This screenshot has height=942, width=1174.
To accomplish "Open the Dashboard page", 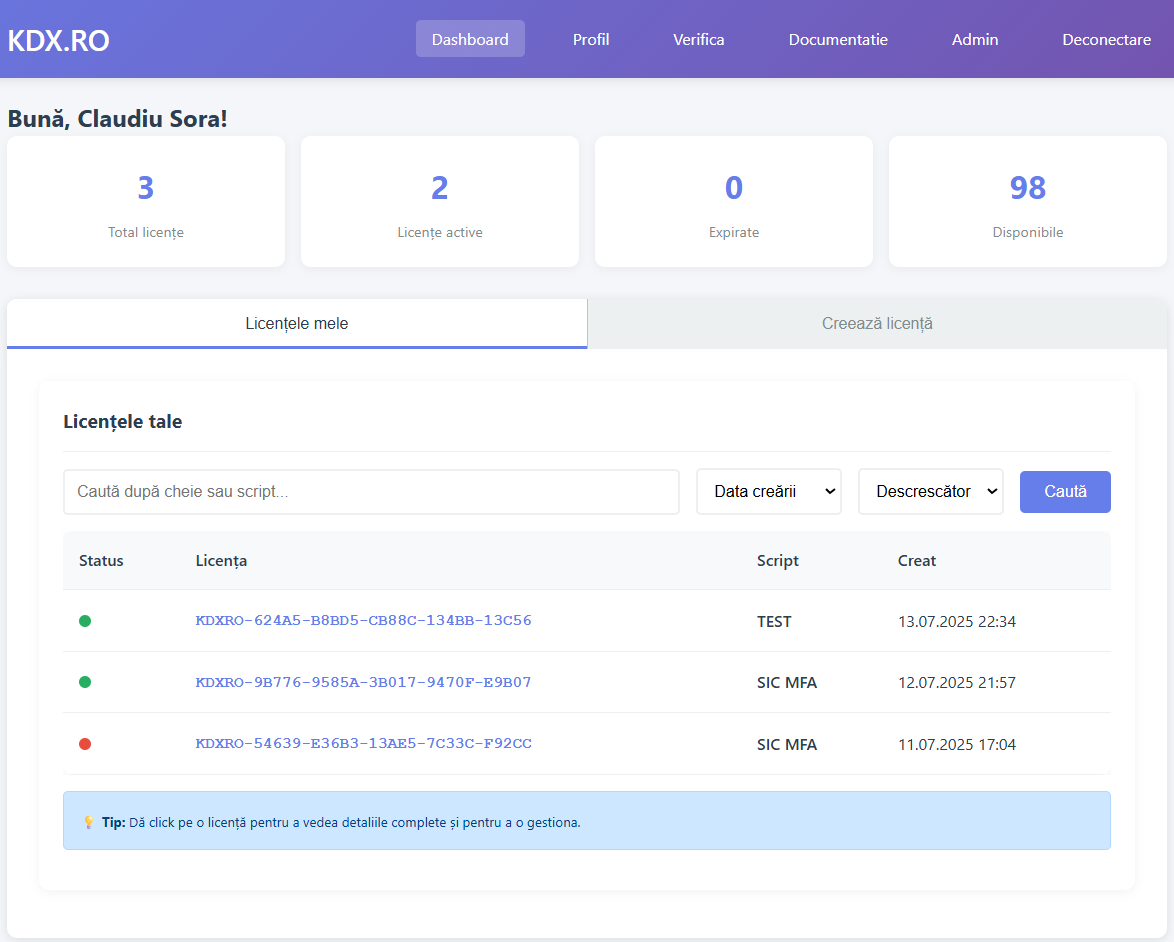I will coord(470,39).
